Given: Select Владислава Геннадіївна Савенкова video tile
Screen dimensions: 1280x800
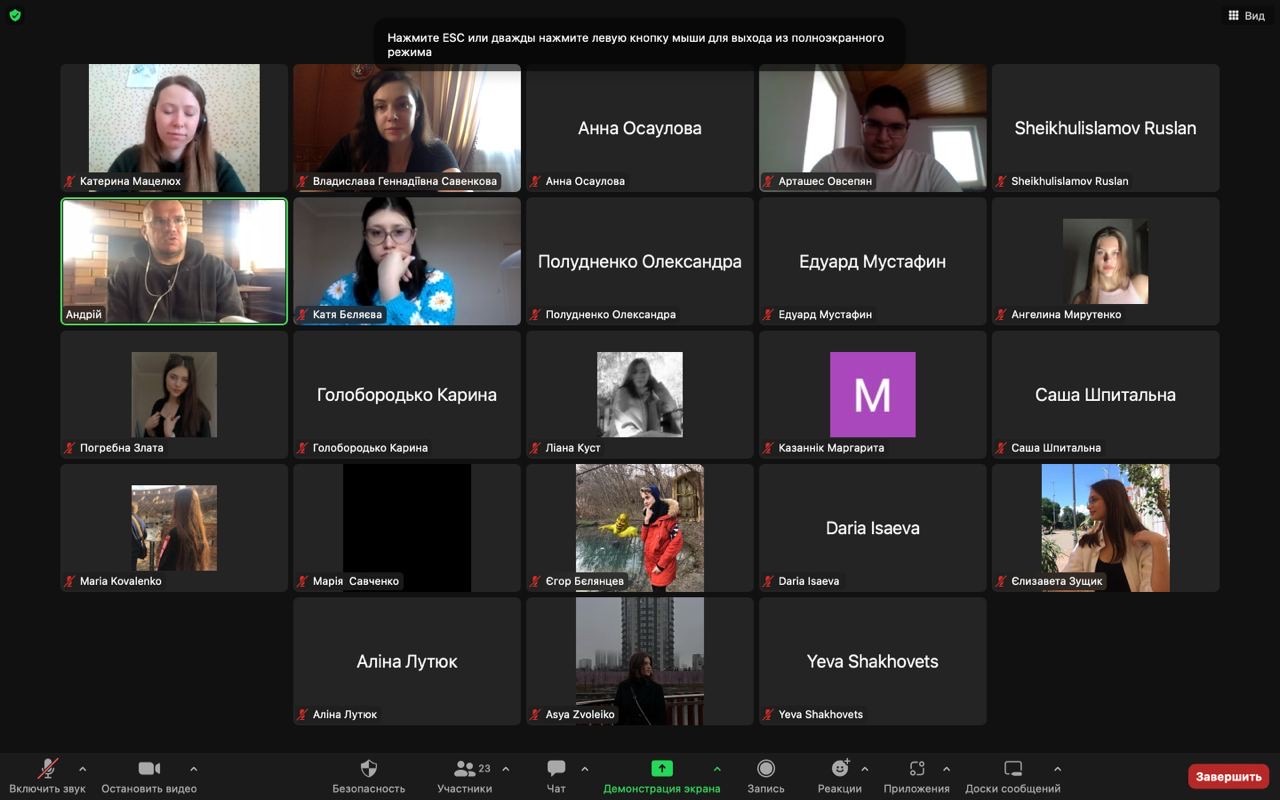Looking at the screenshot, I should pyautogui.click(x=407, y=128).
